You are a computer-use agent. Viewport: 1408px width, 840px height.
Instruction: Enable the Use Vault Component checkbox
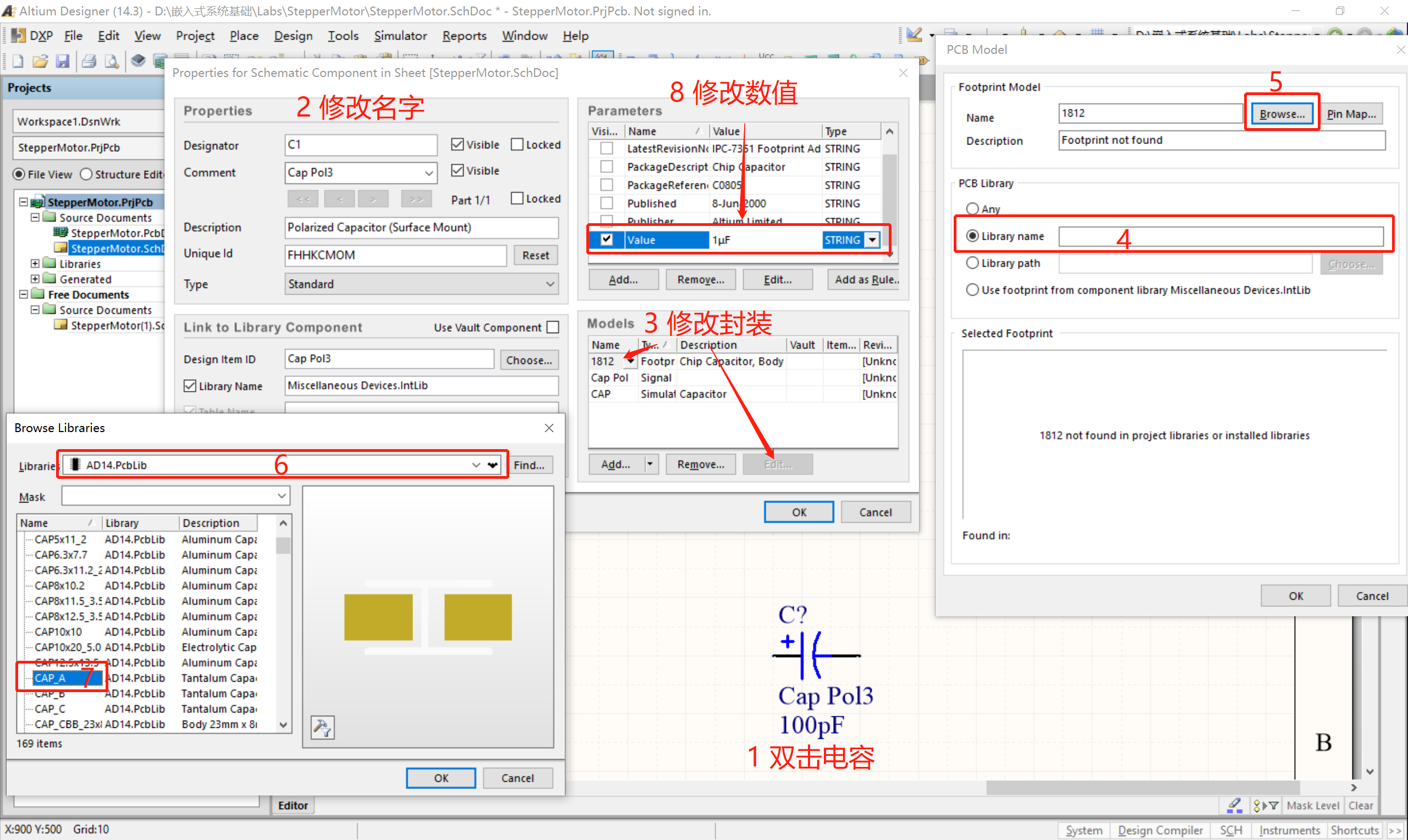pos(553,327)
